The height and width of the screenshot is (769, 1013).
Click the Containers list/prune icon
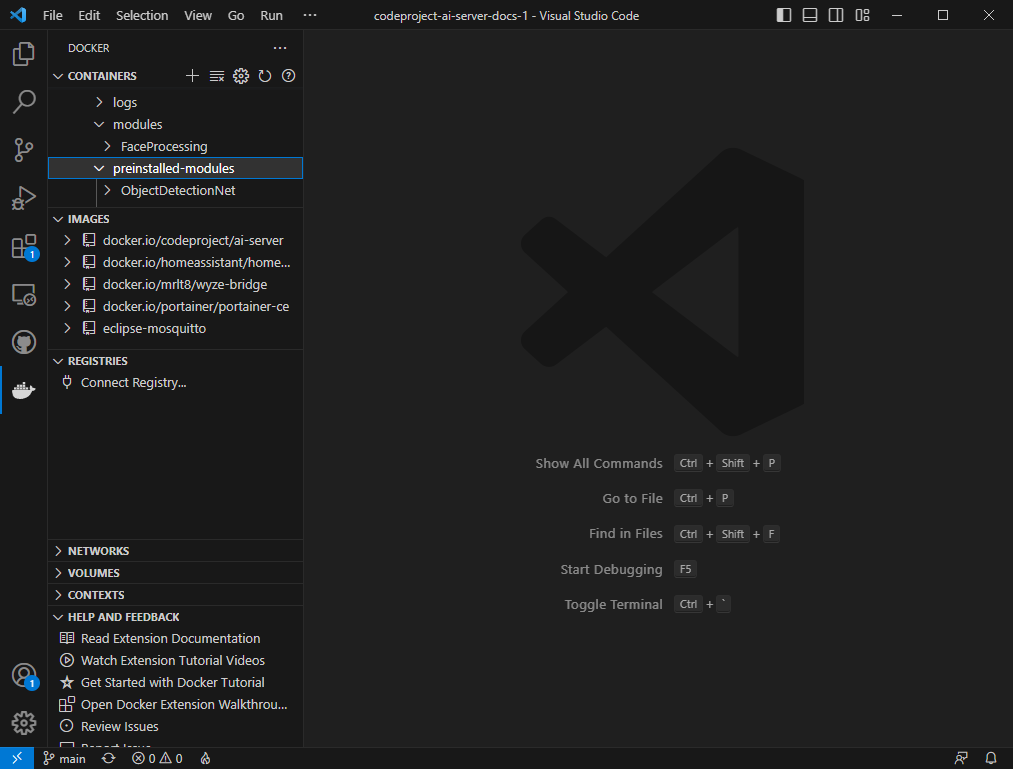click(216, 76)
